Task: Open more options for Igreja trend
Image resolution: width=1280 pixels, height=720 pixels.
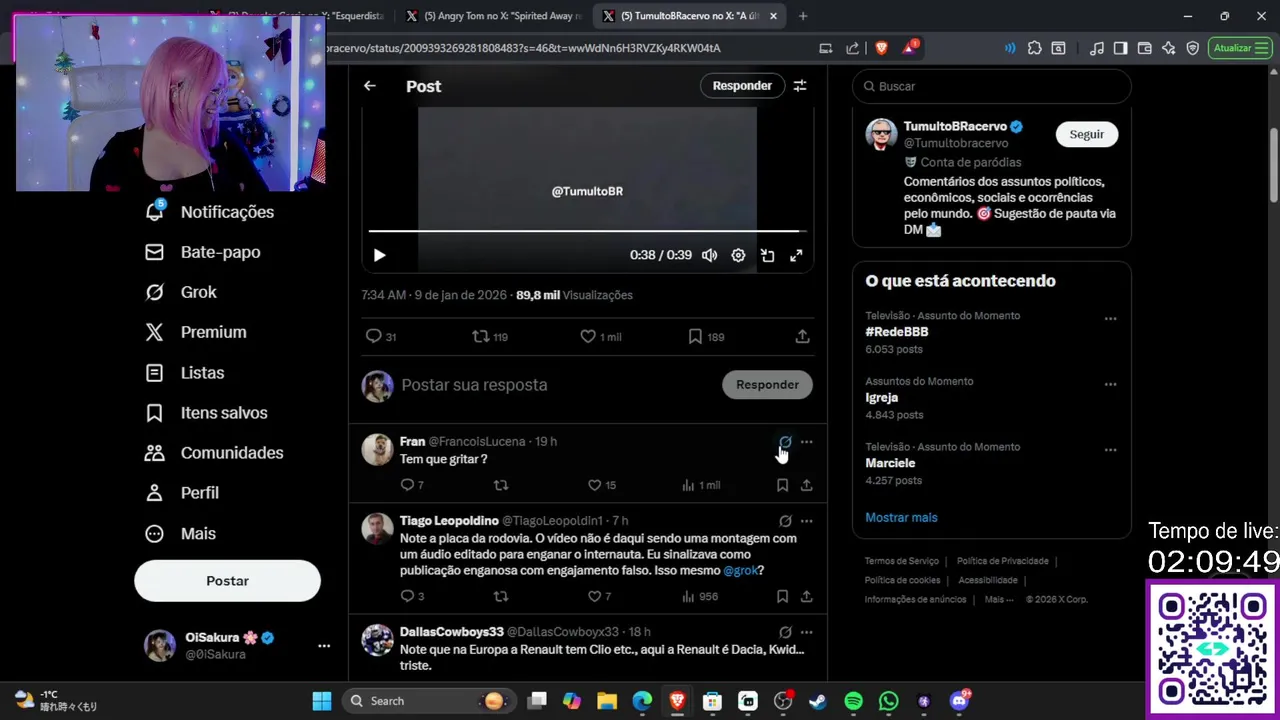Action: (x=1110, y=384)
